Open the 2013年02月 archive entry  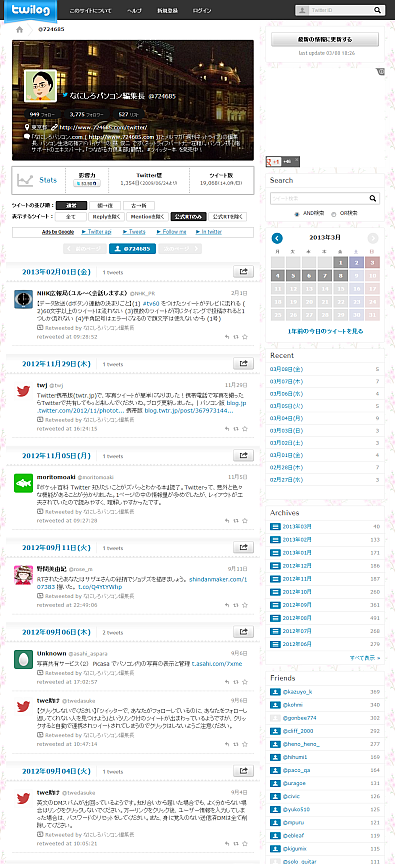click(297, 539)
